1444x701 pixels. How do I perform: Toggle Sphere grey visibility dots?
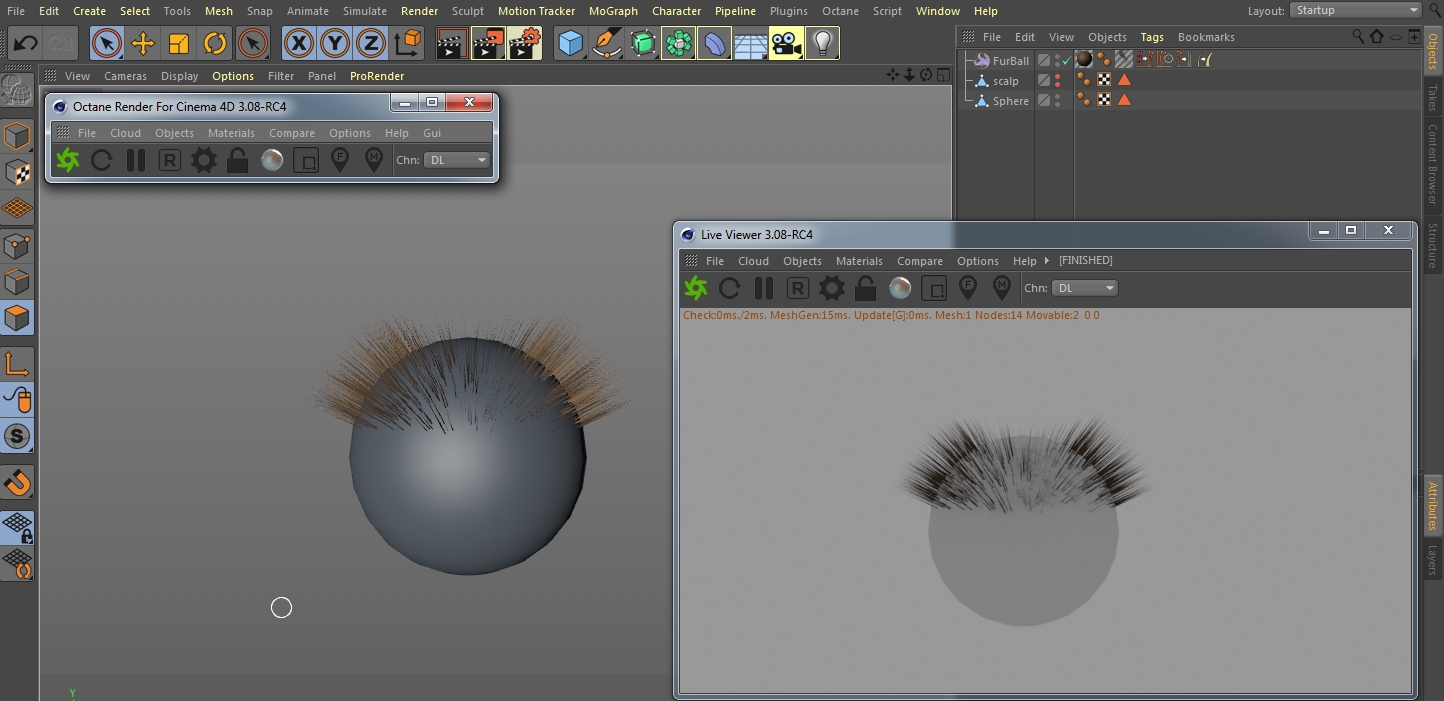pyautogui.click(x=1058, y=100)
